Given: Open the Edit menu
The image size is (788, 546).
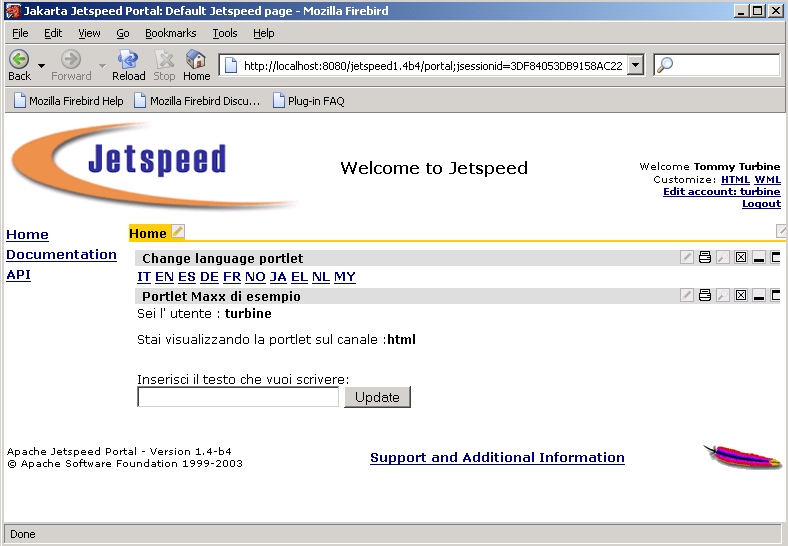Looking at the screenshot, I should click(53, 33).
